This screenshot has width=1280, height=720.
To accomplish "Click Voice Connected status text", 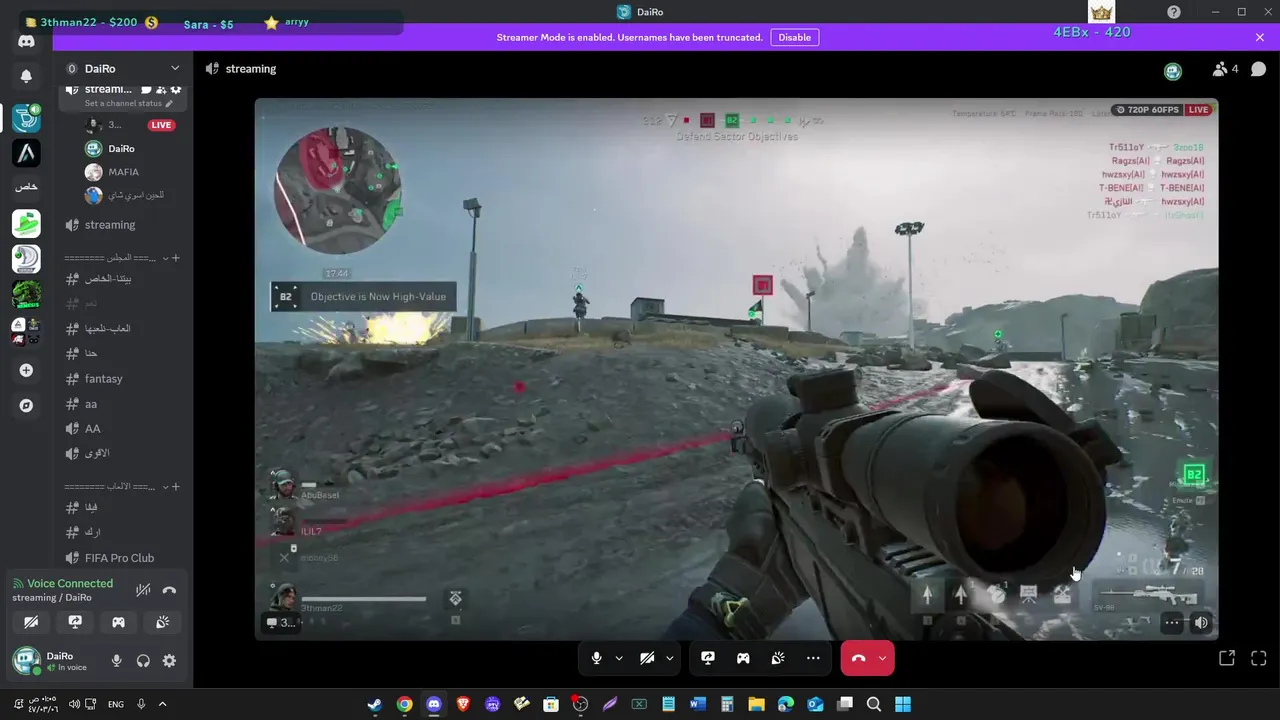I will (x=70, y=583).
